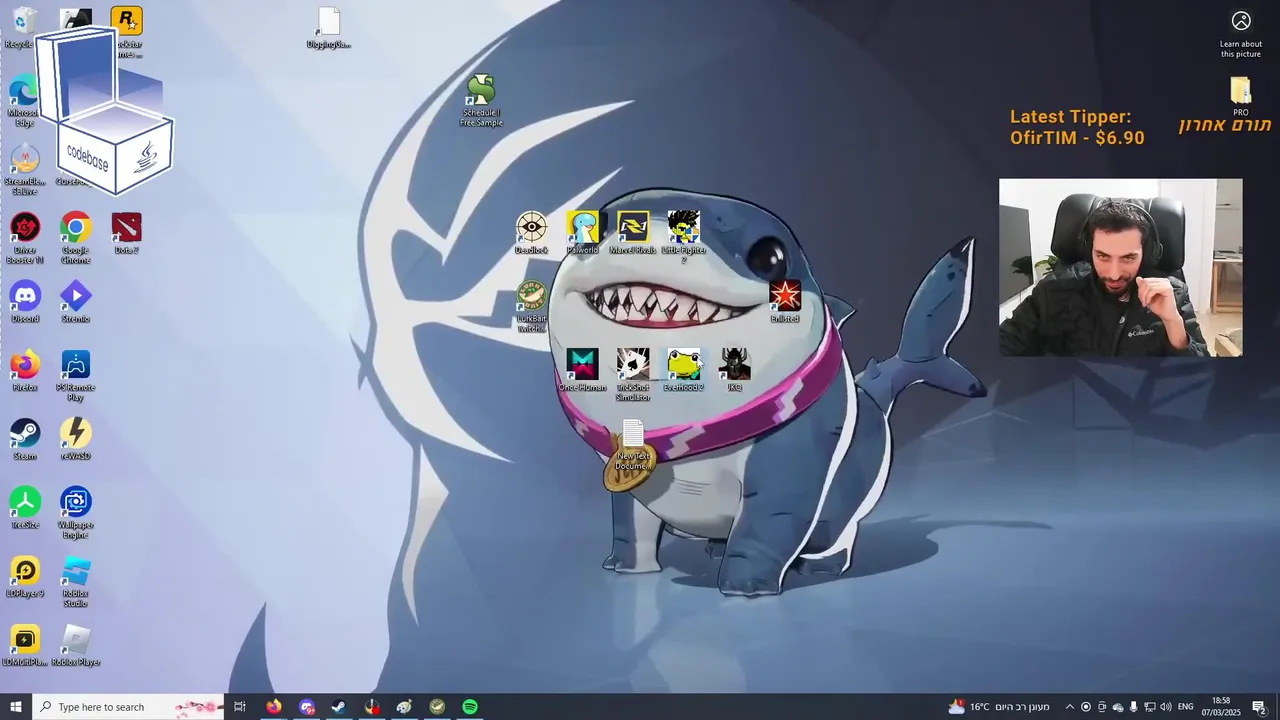Open the LuckBar Witch shortcut
This screenshot has width=1280, height=720.
(x=531, y=306)
